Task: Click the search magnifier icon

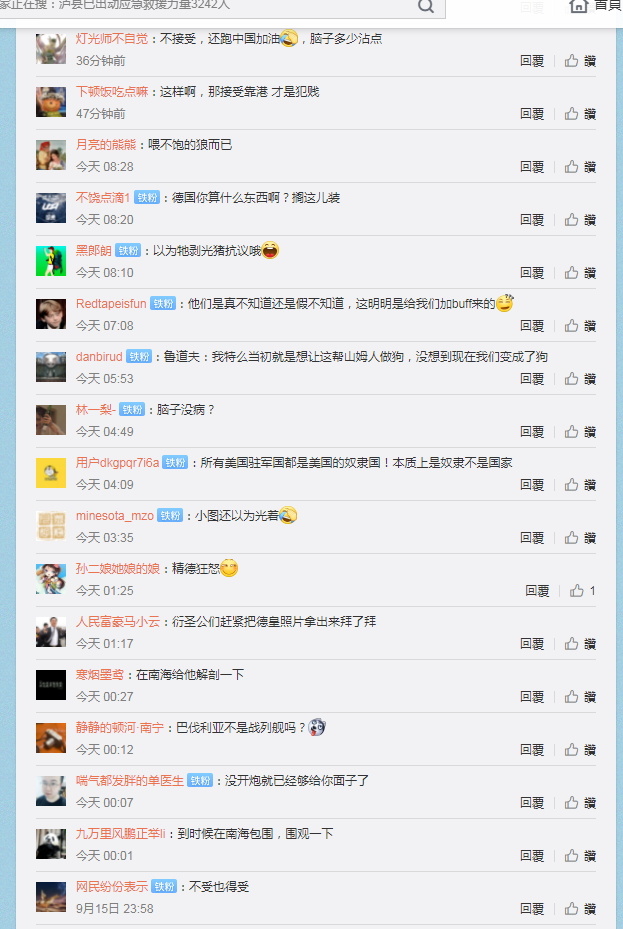Action: coord(426,7)
